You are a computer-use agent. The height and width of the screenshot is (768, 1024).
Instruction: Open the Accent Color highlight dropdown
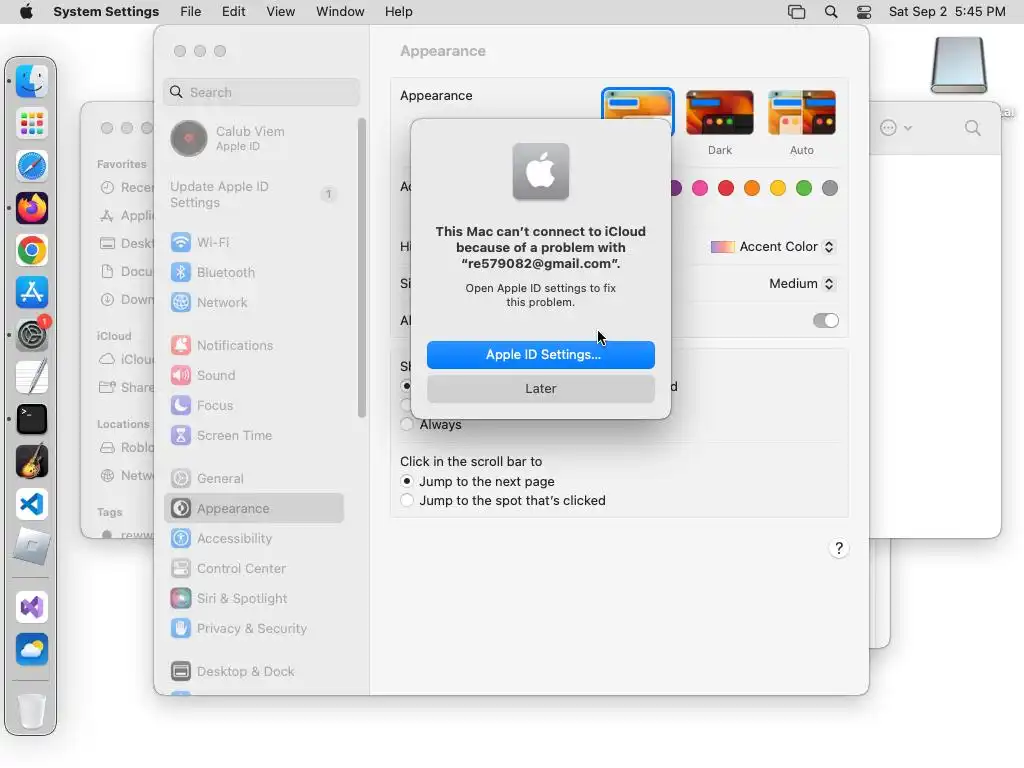tap(773, 247)
